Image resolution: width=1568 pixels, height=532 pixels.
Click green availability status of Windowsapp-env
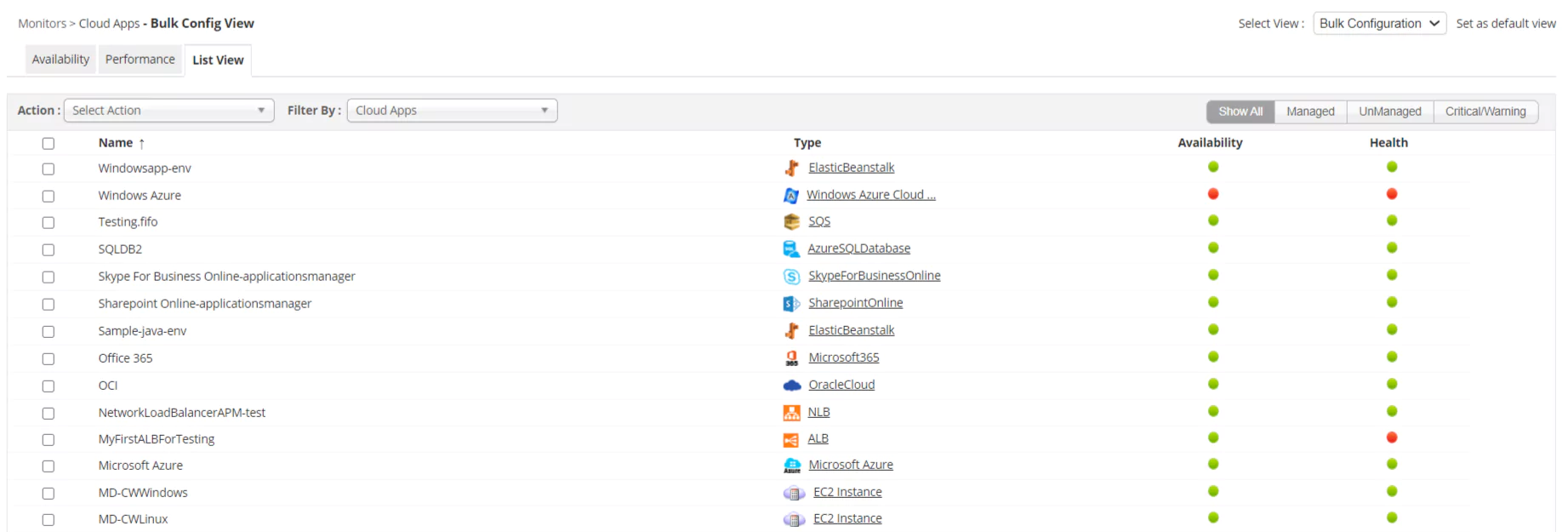click(1212, 167)
